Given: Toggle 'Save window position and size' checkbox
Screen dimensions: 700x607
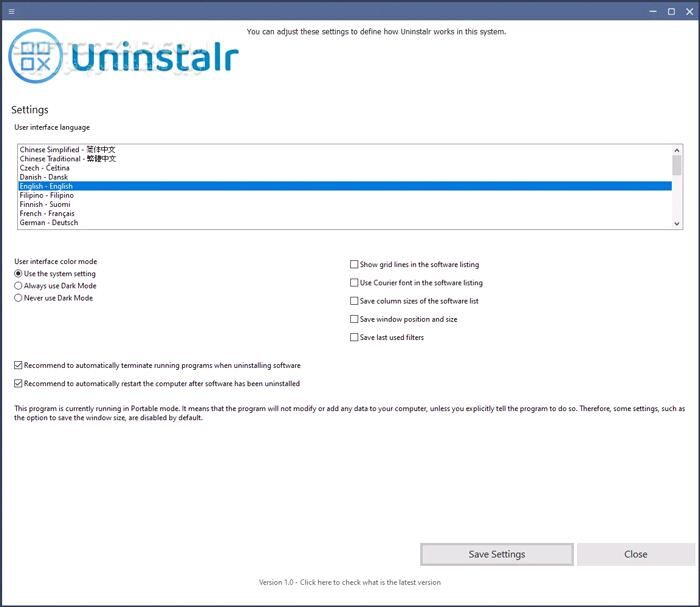Looking at the screenshot, I should 354,319.
